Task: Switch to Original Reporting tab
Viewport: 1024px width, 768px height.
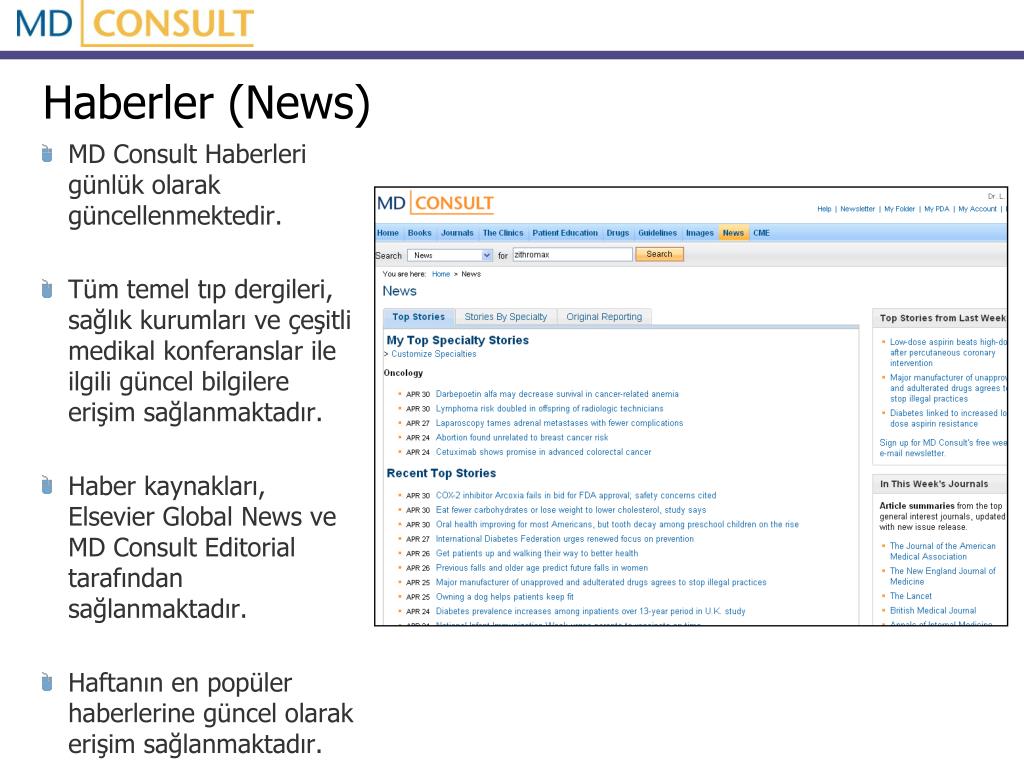Action: point(604,317)
